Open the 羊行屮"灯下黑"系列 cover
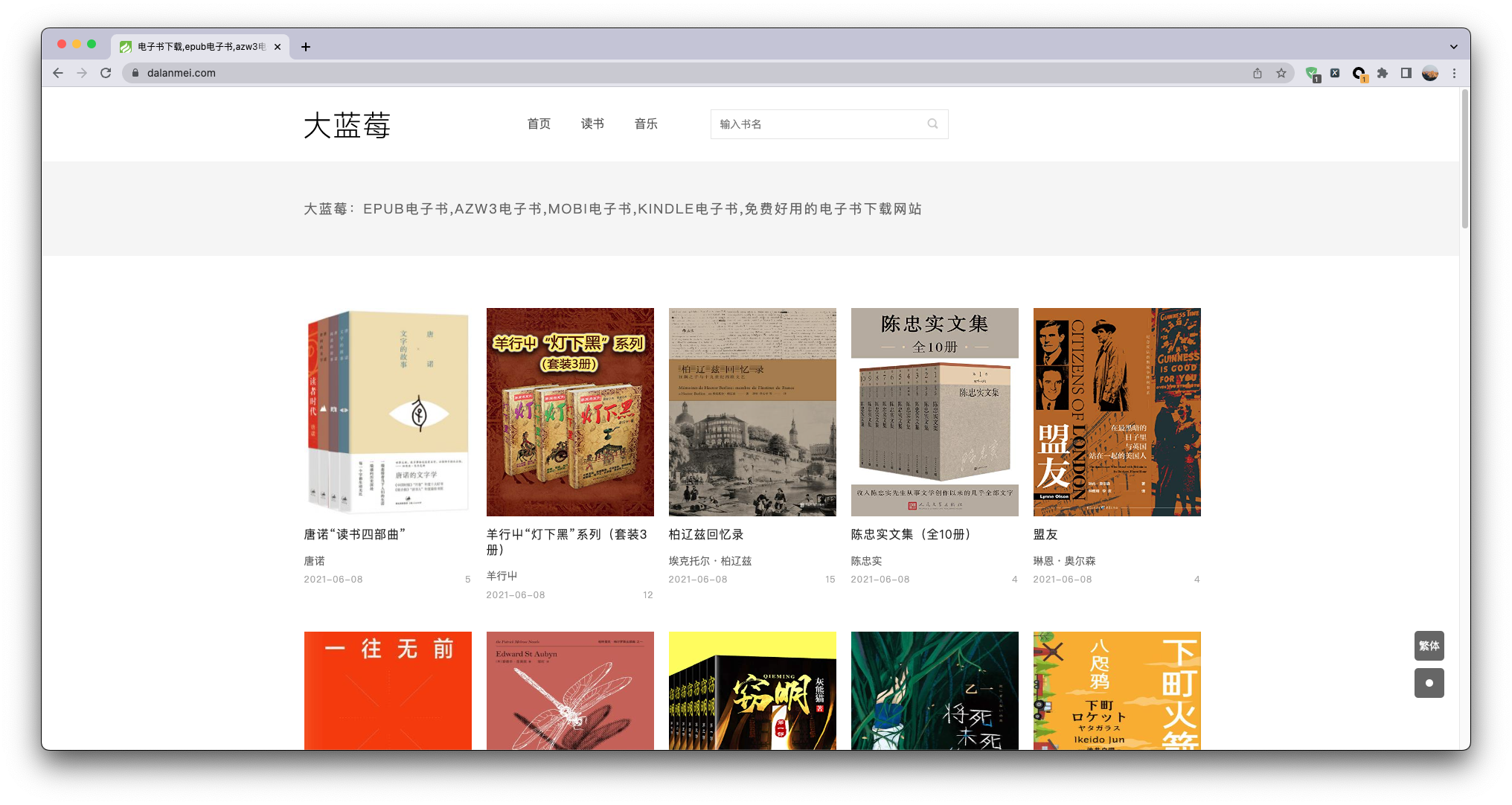1512x805 pixels. pyautogui.click(x=570, y=411)
